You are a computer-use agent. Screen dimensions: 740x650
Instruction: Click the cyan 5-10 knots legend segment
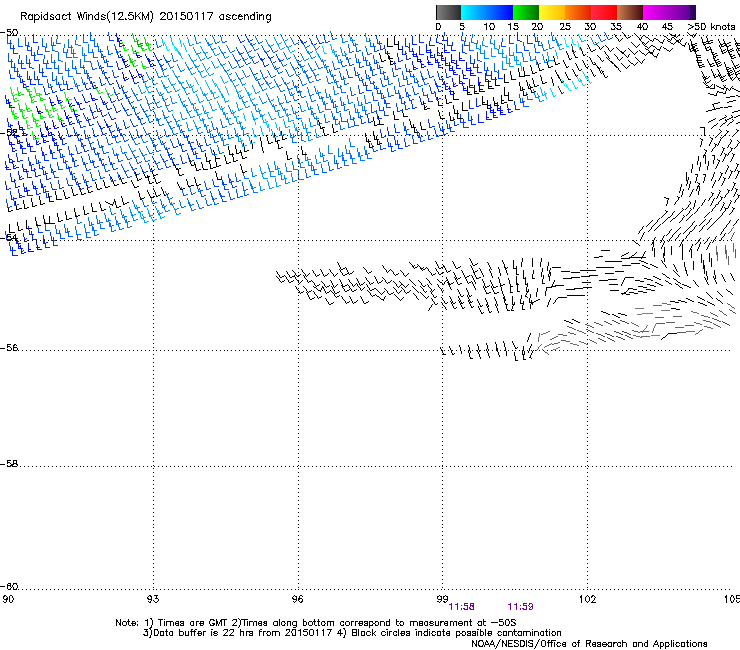pos(474,12)
